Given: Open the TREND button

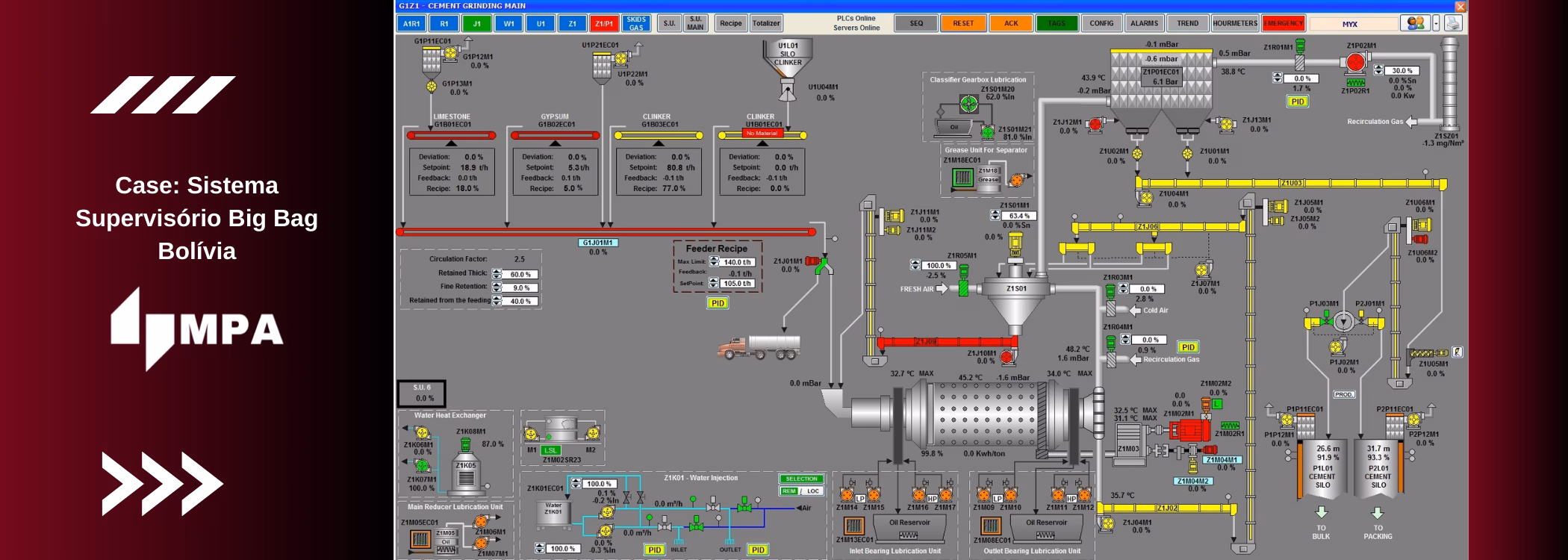Looking at the screenshot, I should (x=1187, y=23).
